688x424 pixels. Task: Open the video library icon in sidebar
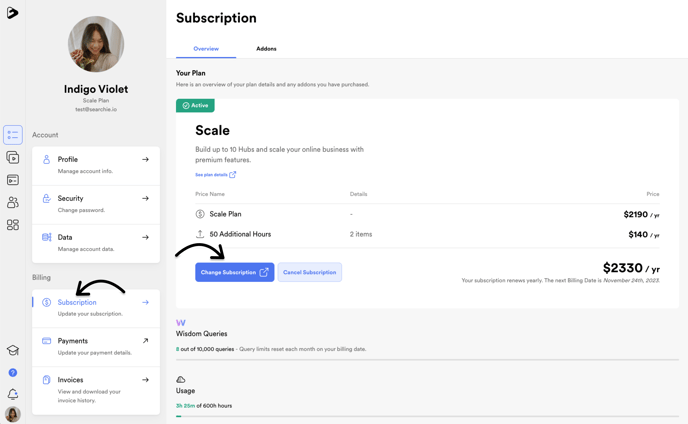pyautogui.click(x=13, y=157)
